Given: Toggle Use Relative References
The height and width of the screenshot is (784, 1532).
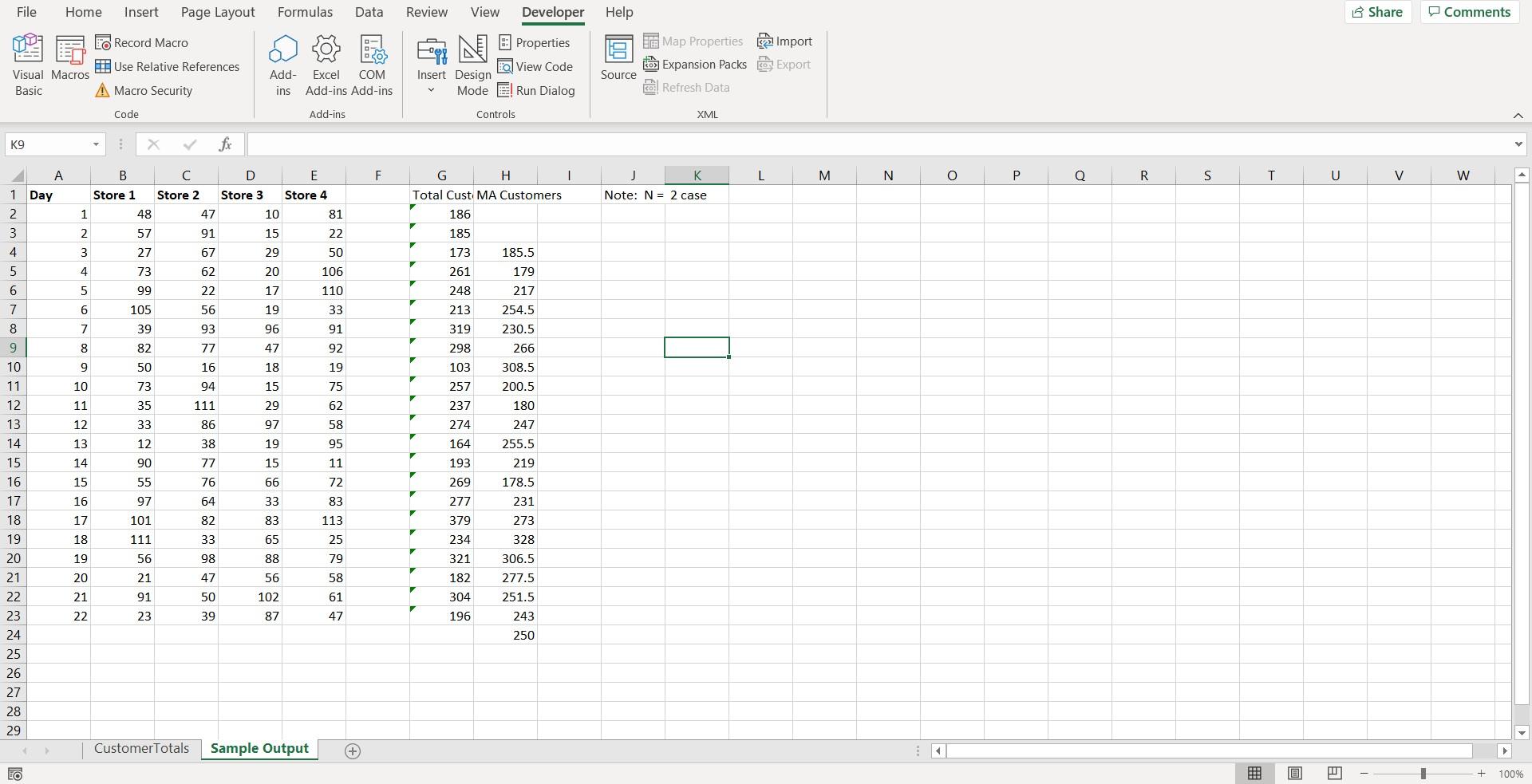Looking at the screenshot, I should click(x=168, y=67).
